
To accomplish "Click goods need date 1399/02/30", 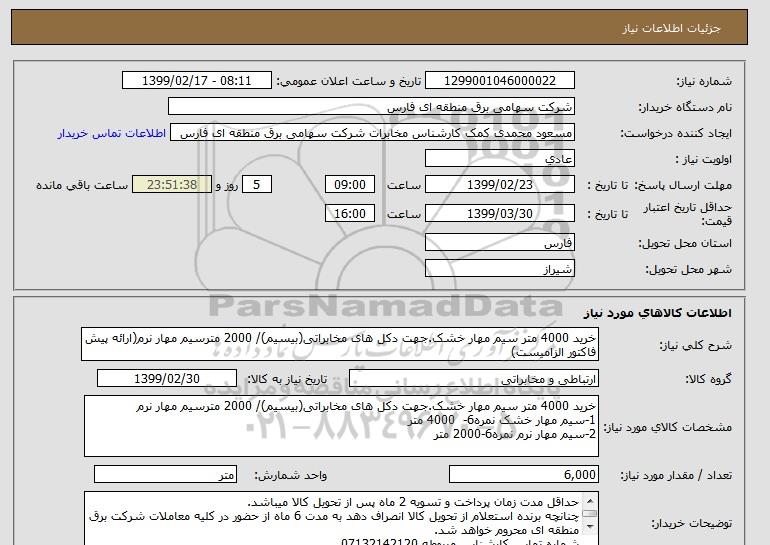I will pos(167,379).
